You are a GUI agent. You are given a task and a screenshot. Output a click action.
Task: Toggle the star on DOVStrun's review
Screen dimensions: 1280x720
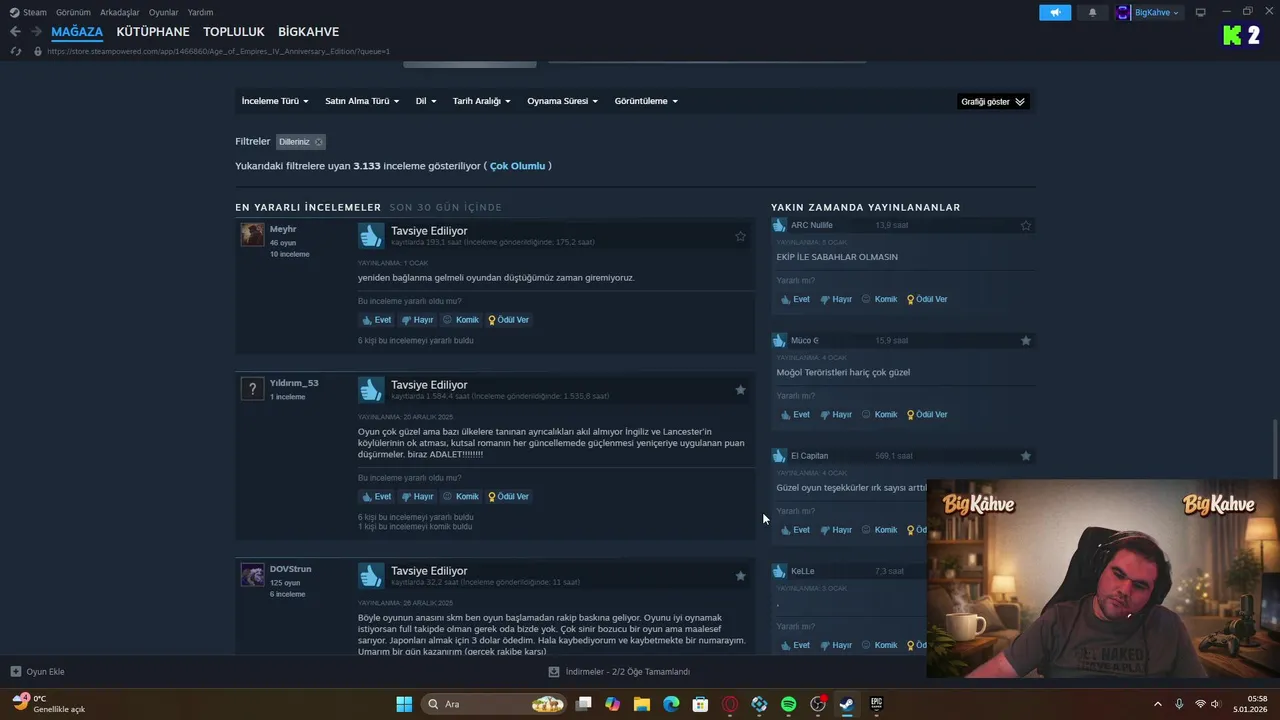(x=740, y=576)
